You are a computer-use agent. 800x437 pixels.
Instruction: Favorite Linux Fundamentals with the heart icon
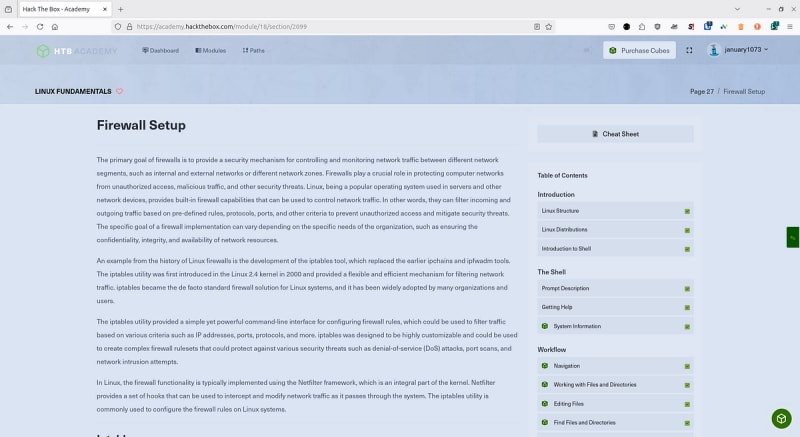(x=119, y=91)
